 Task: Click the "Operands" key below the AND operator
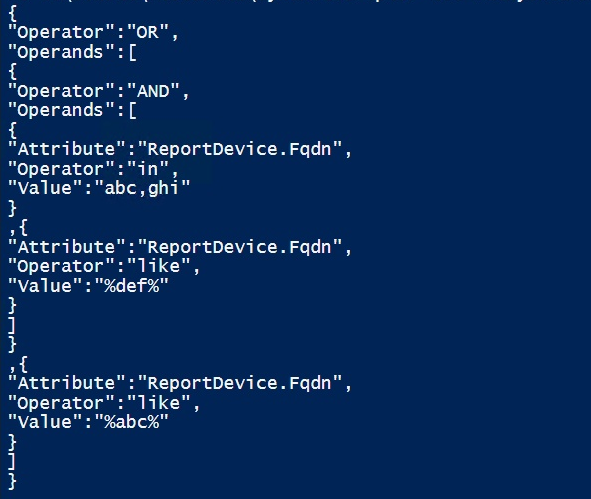[x=60, y=110]
